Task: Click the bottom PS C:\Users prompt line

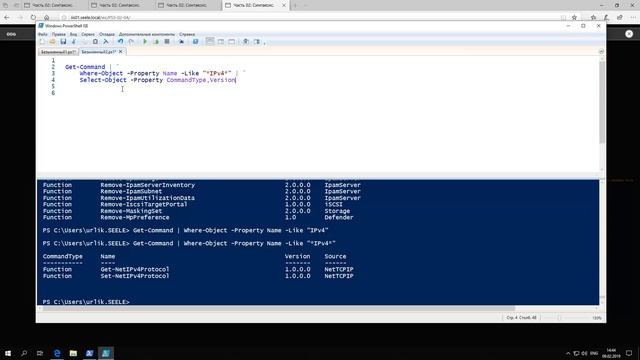Action: (86, 302)
